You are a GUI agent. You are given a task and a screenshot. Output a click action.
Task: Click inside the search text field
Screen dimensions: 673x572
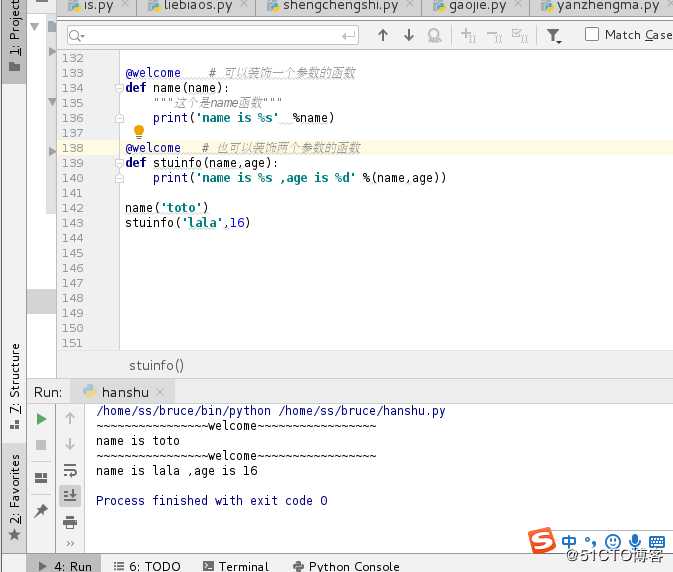click(x=212, y=35)
